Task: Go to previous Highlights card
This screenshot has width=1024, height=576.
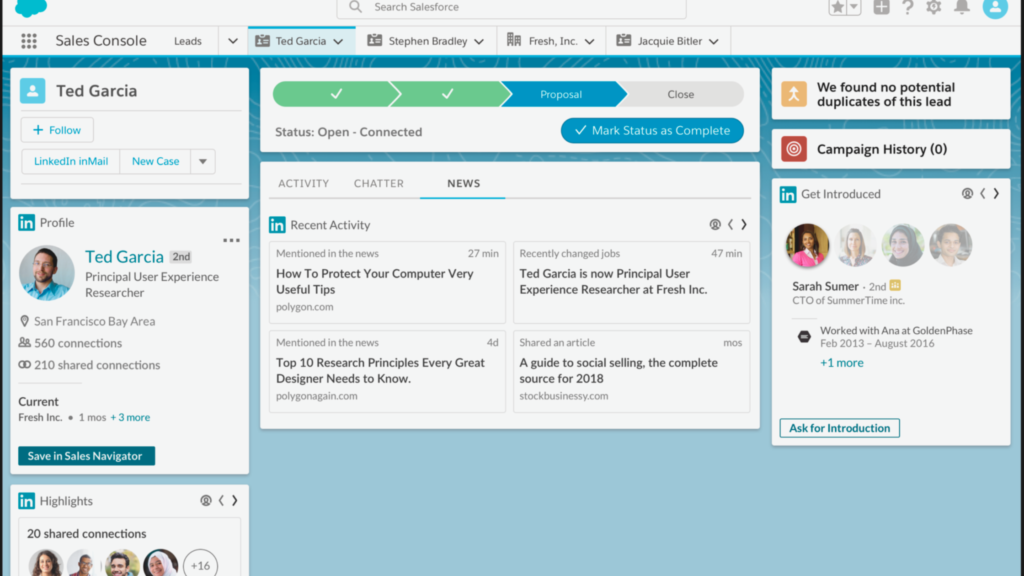Action: coord(221,501)
